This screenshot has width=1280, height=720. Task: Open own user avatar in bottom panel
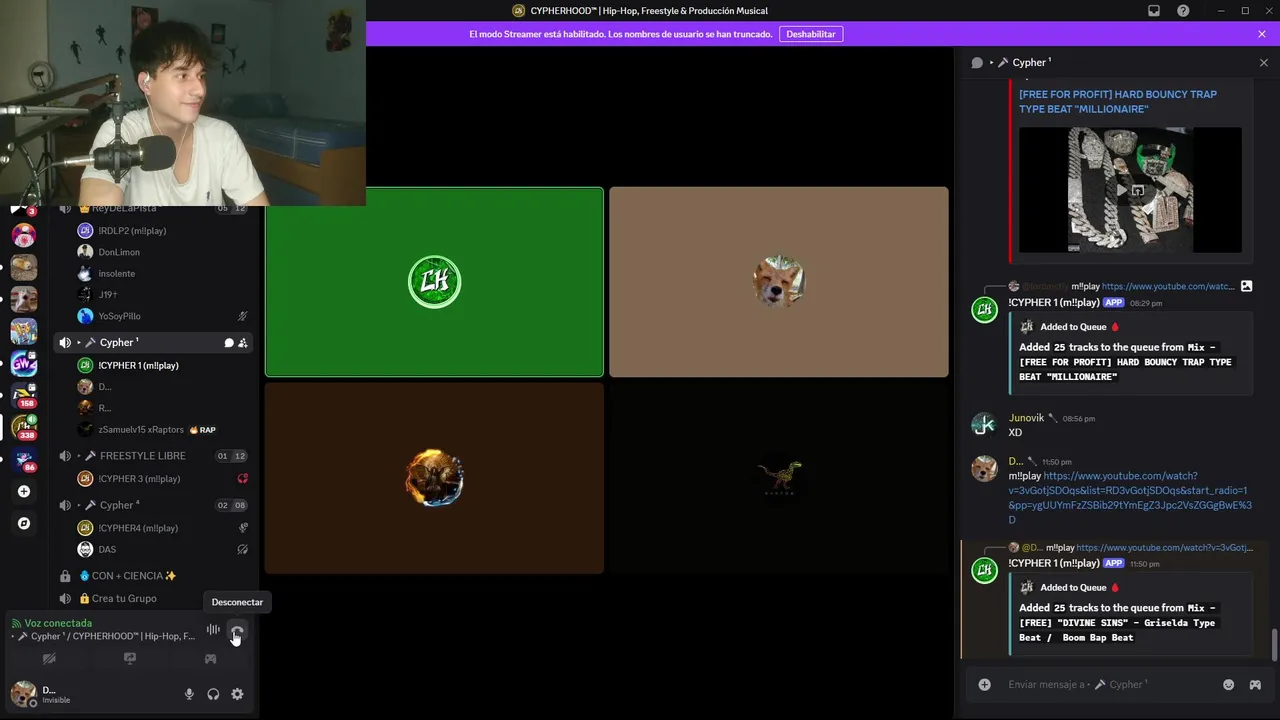point(23,694)
